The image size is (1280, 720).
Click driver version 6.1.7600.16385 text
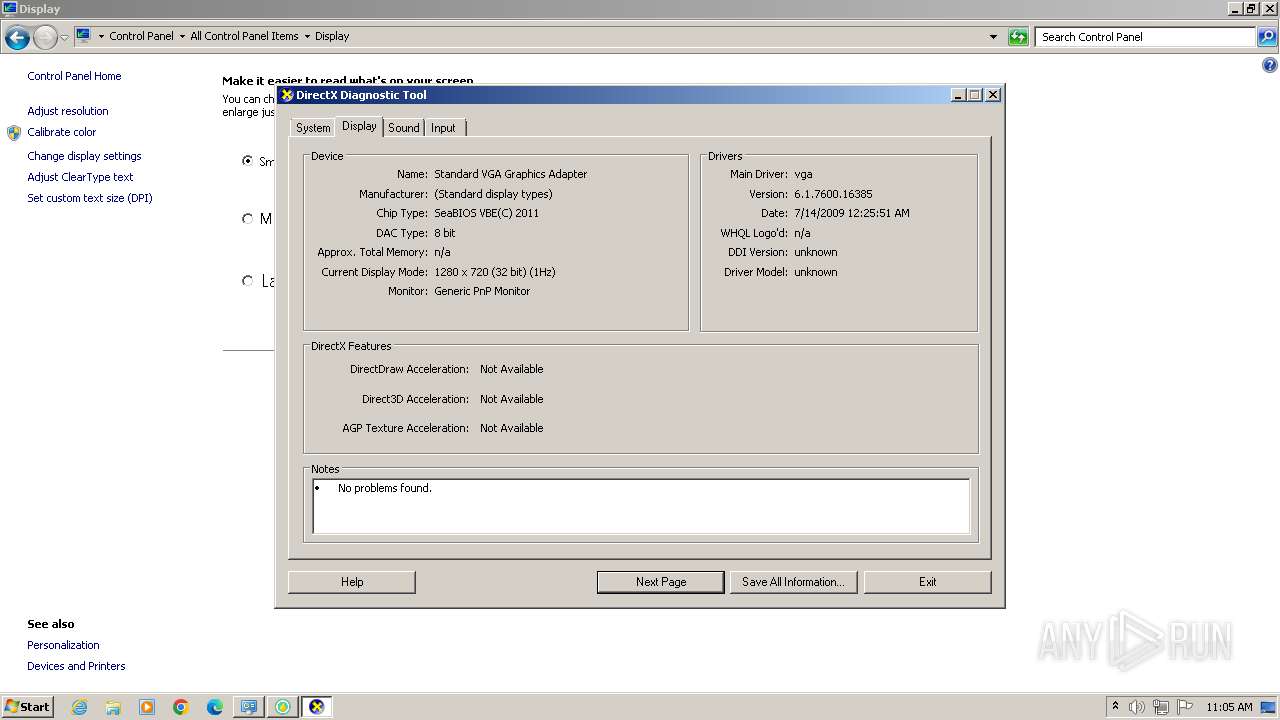click(833, 194)
